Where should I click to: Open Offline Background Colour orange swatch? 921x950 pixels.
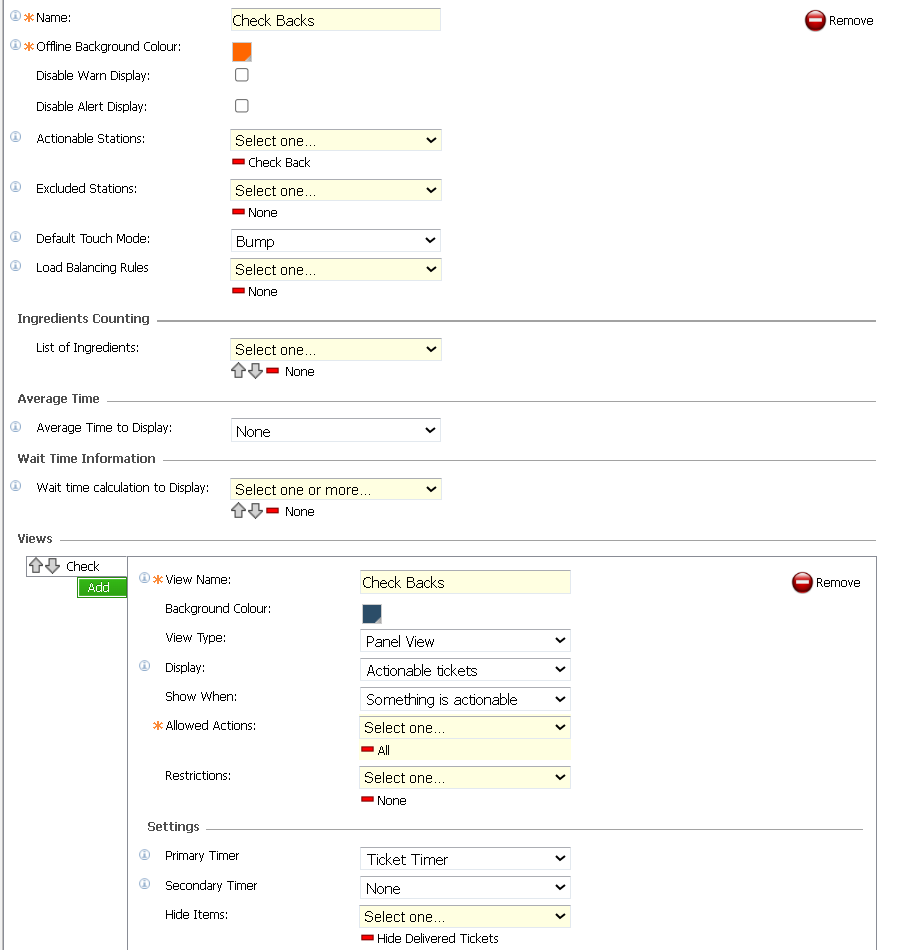coord(242,52)
